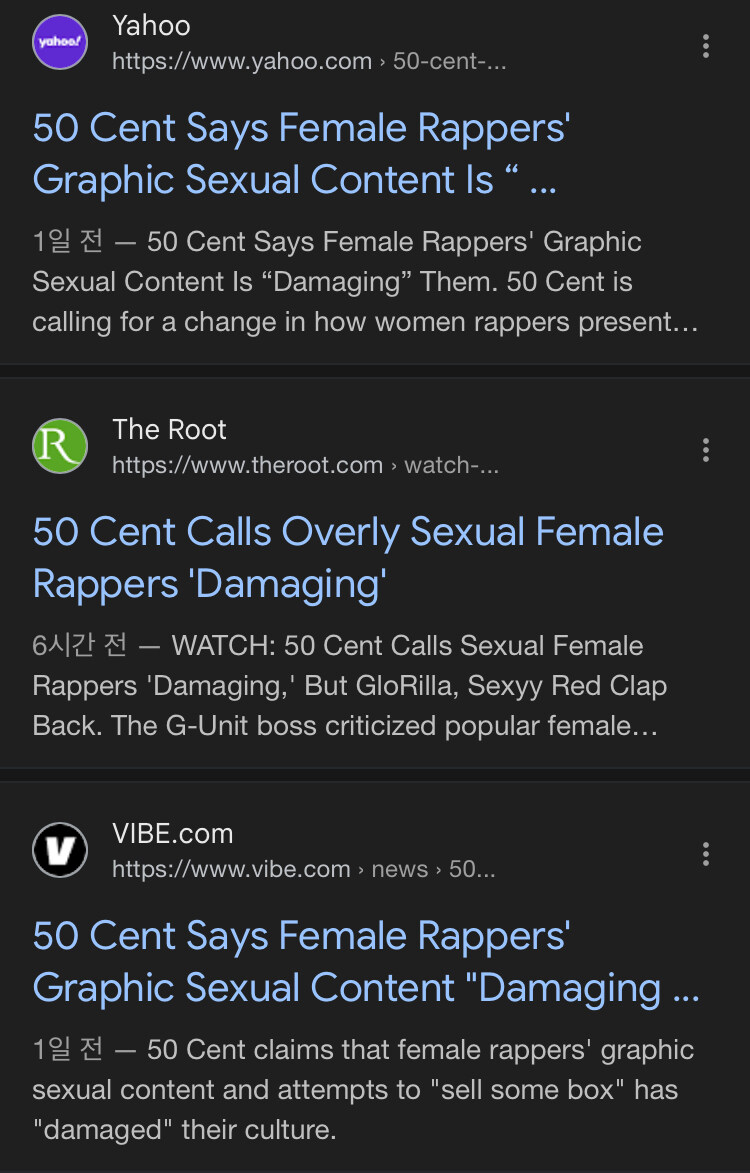Open Yahoo headline about 50 Cent and female rappers
This screenshot has height=1173, width=750.
[x=301, y=154]
